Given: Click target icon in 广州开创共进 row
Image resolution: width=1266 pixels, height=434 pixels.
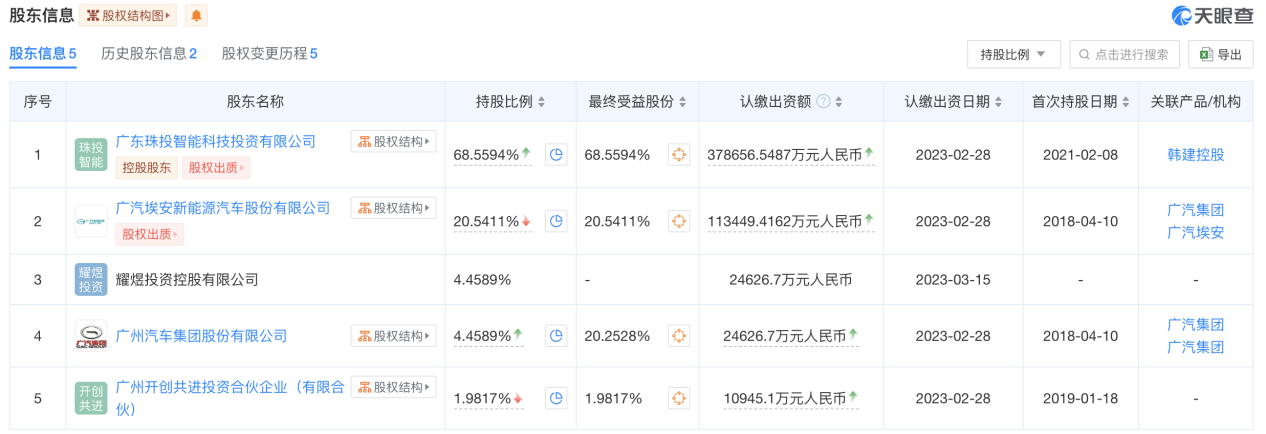Looking at the screenshot, I should [x=679, y=399].
